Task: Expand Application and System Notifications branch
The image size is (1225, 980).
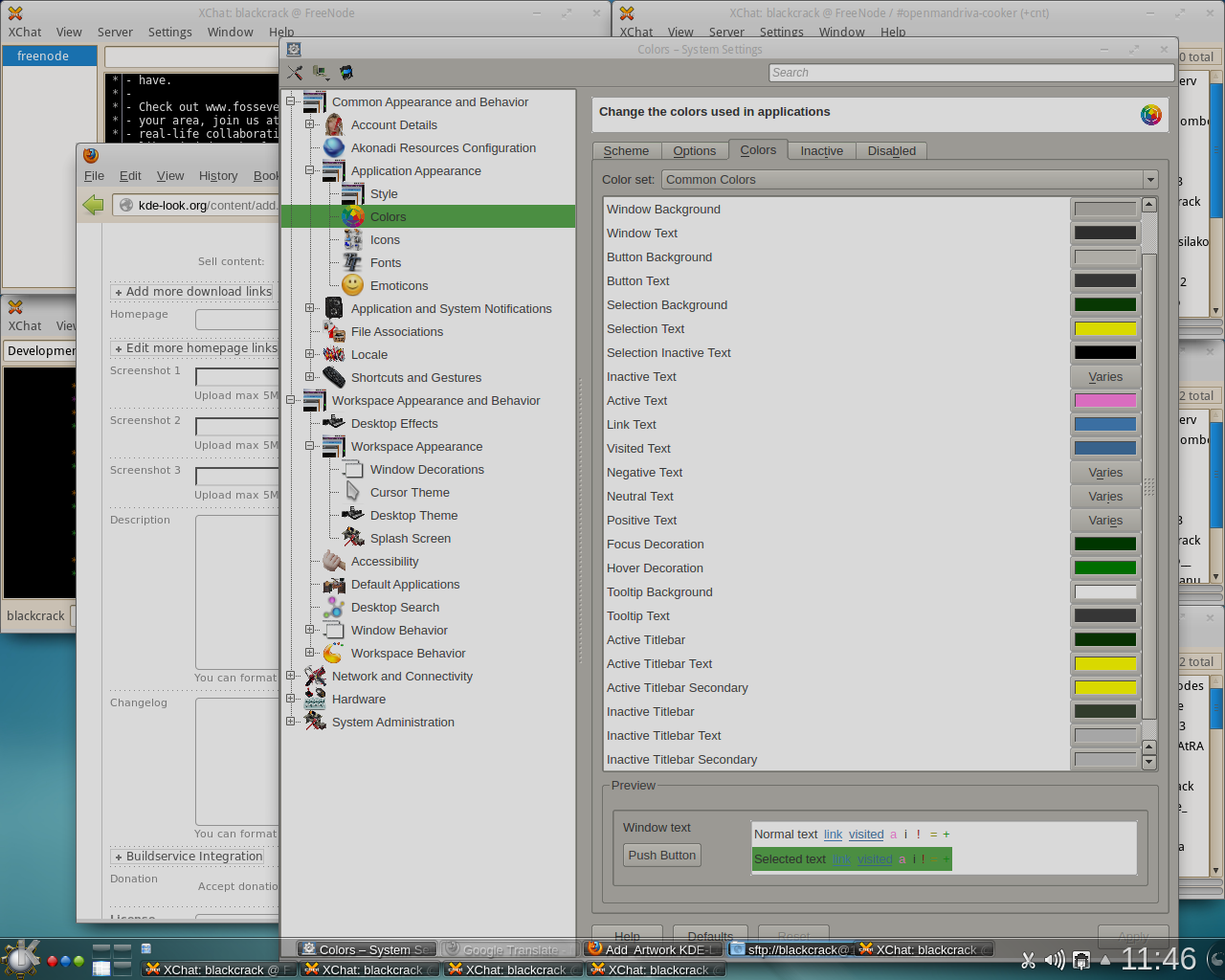Action: pos(309,308)
